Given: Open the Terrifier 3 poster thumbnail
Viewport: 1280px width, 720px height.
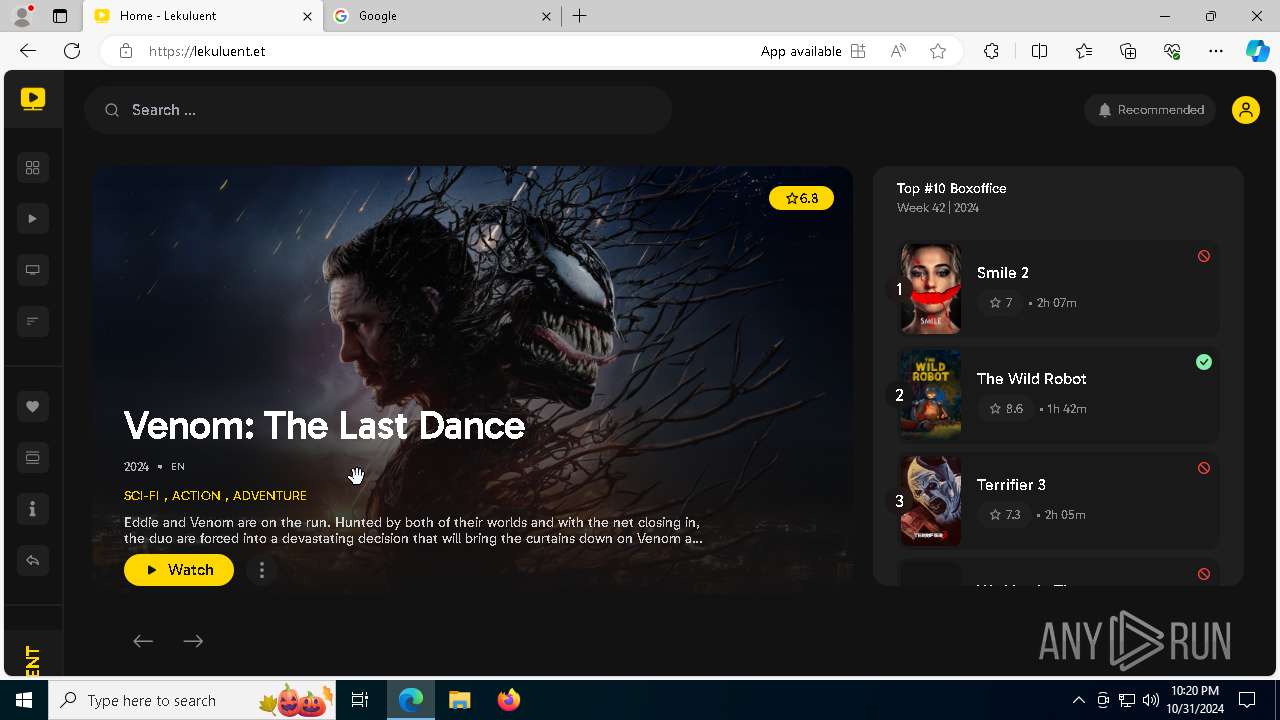Looking at the screenshot, I should tap(930, 500).
